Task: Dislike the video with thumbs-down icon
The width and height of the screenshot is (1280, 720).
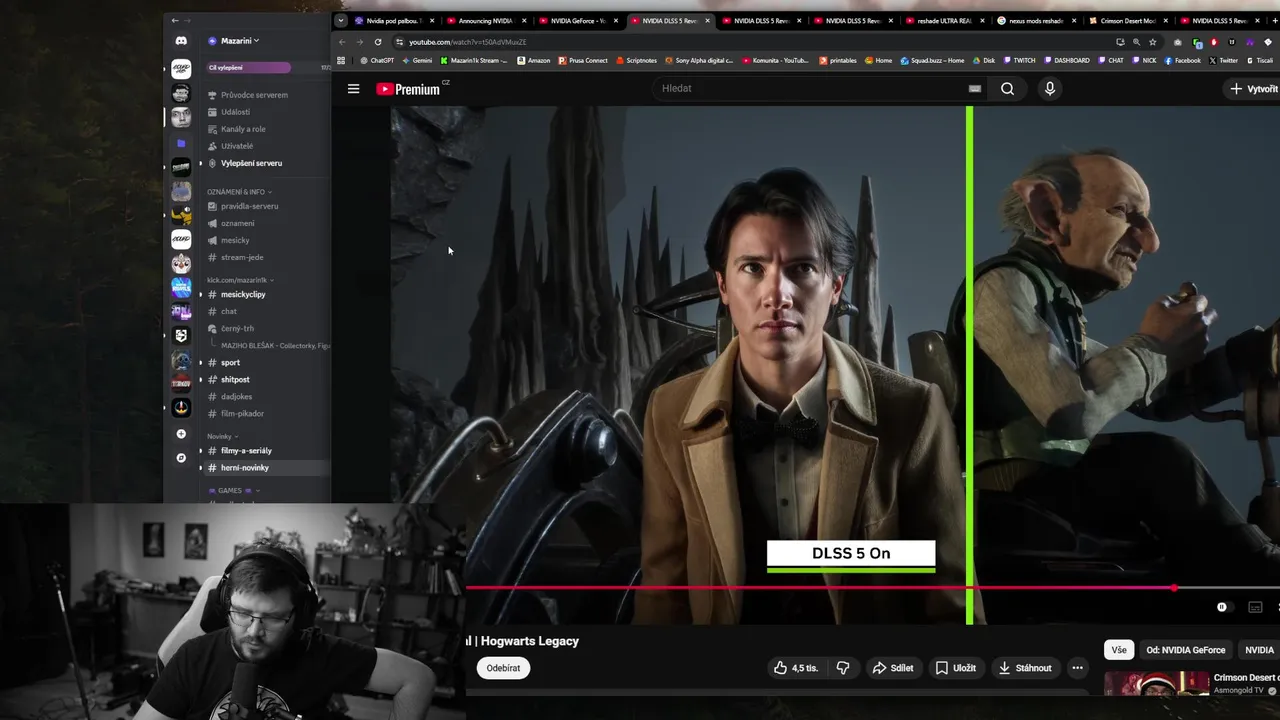Action: click(843, 668)
